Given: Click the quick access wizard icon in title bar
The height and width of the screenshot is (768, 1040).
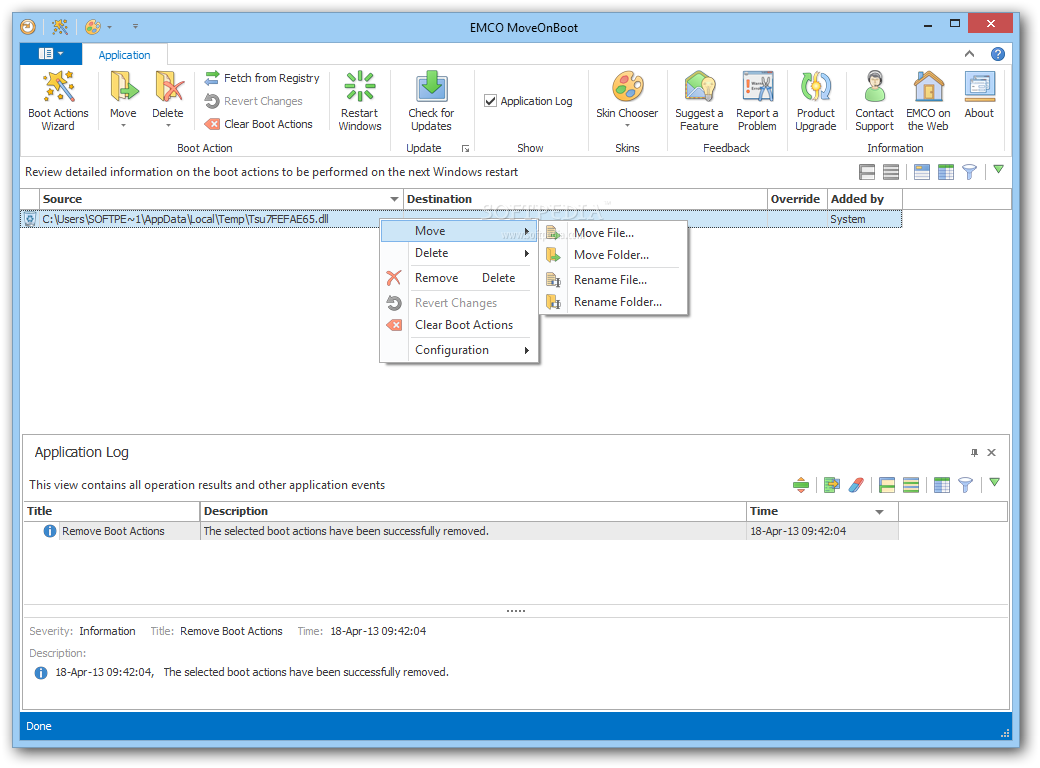Looking at the screenshot, I should 60,27.
